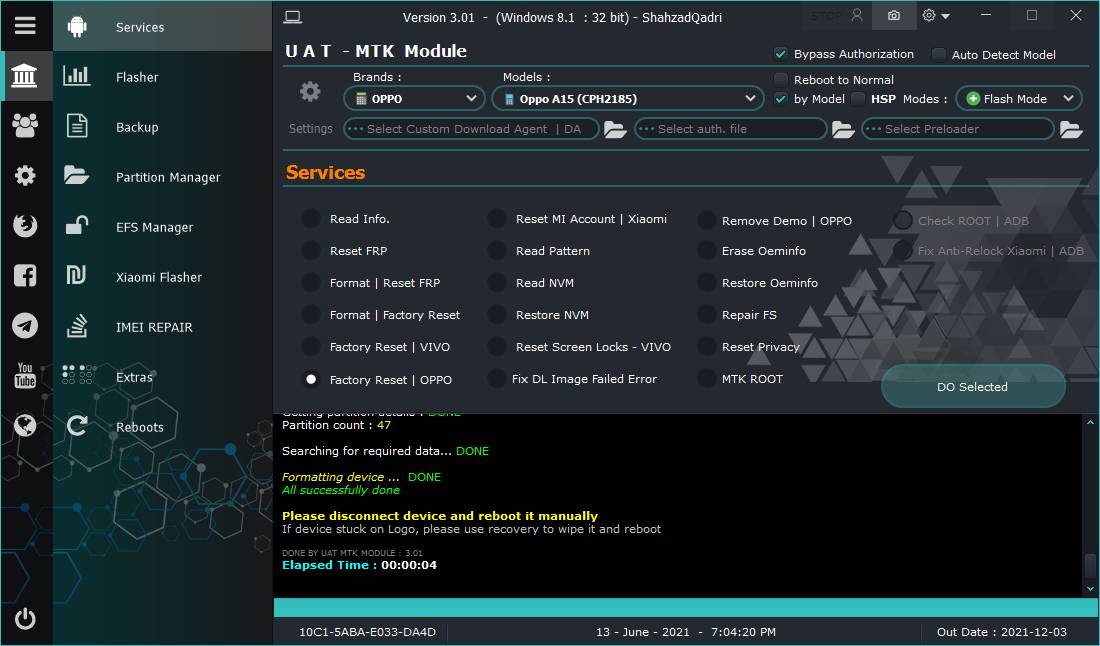This screenshot has height=646, width=1100.
Task: Browse folder icon for Custom Download Agent
Action: click(x=615, y=129)
